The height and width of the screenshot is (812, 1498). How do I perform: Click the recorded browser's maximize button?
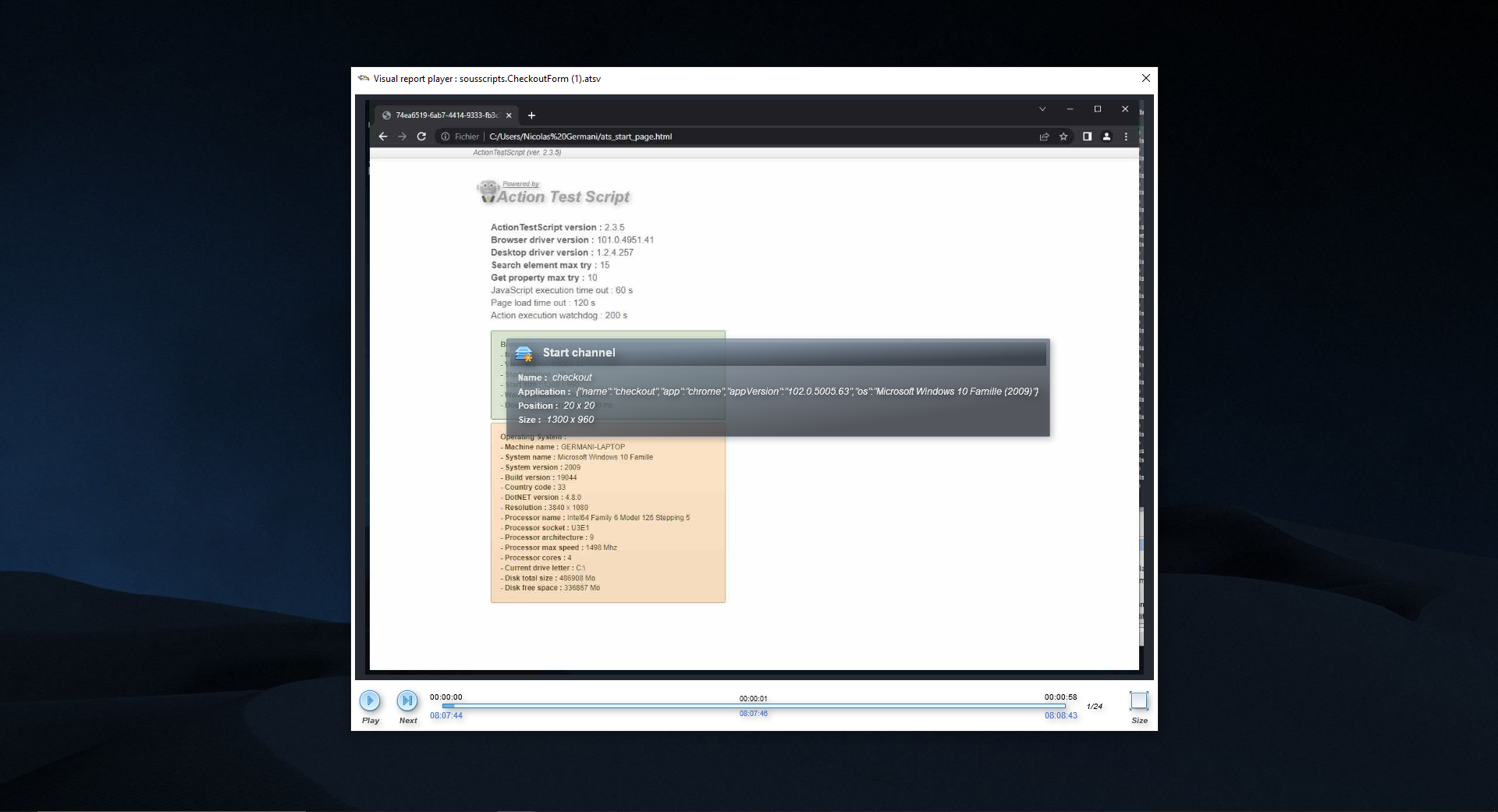pos(1098,109)
